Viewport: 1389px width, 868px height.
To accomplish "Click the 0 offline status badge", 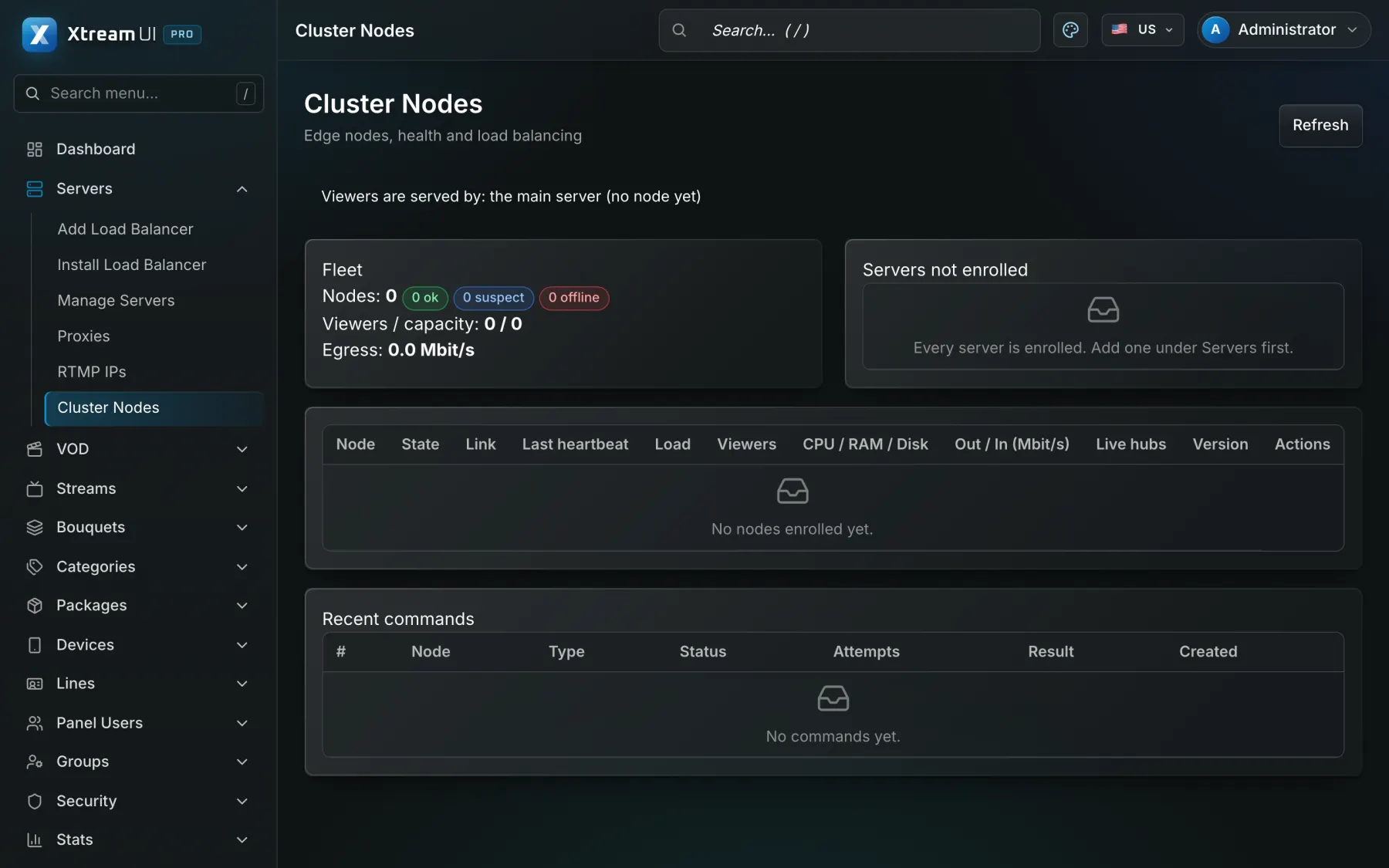I will (x=574, y=298).
